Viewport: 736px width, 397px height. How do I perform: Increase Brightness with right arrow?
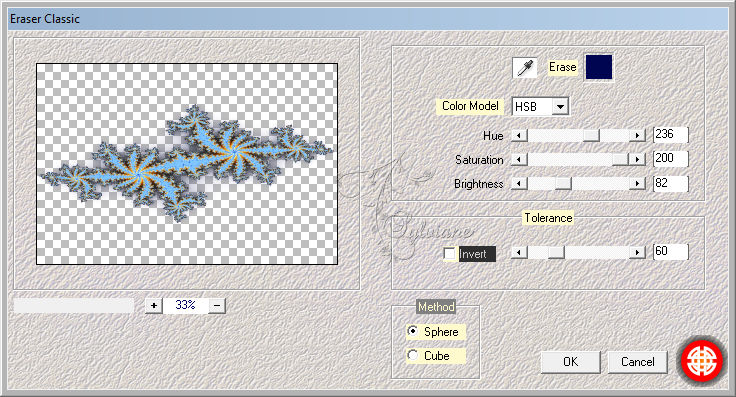click(637, 183)
